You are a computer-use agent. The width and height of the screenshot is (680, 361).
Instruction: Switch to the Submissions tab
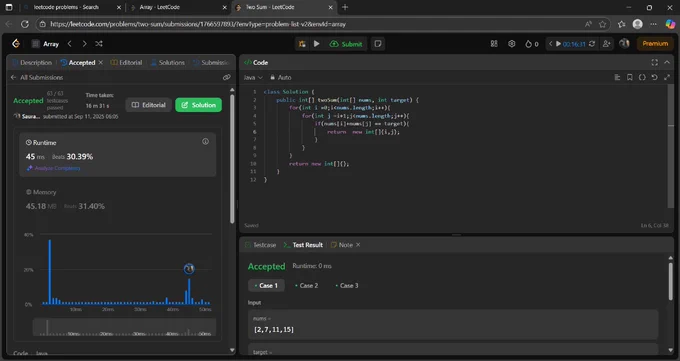(x=211, y=62)
